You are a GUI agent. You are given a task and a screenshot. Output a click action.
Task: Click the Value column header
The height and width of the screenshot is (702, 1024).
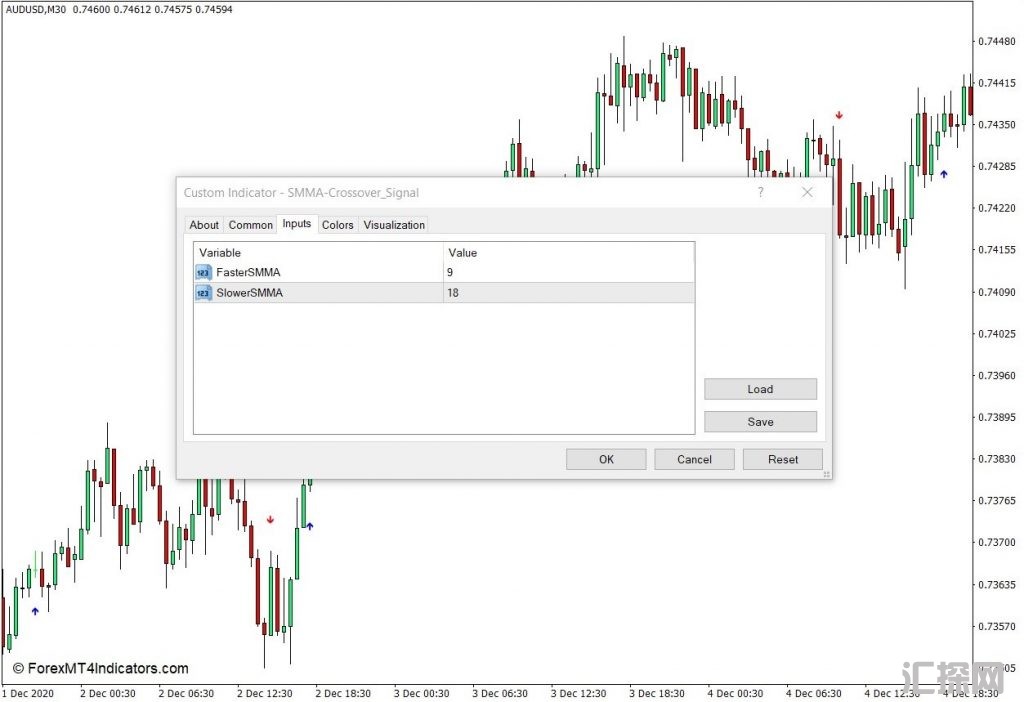point(568,252)
